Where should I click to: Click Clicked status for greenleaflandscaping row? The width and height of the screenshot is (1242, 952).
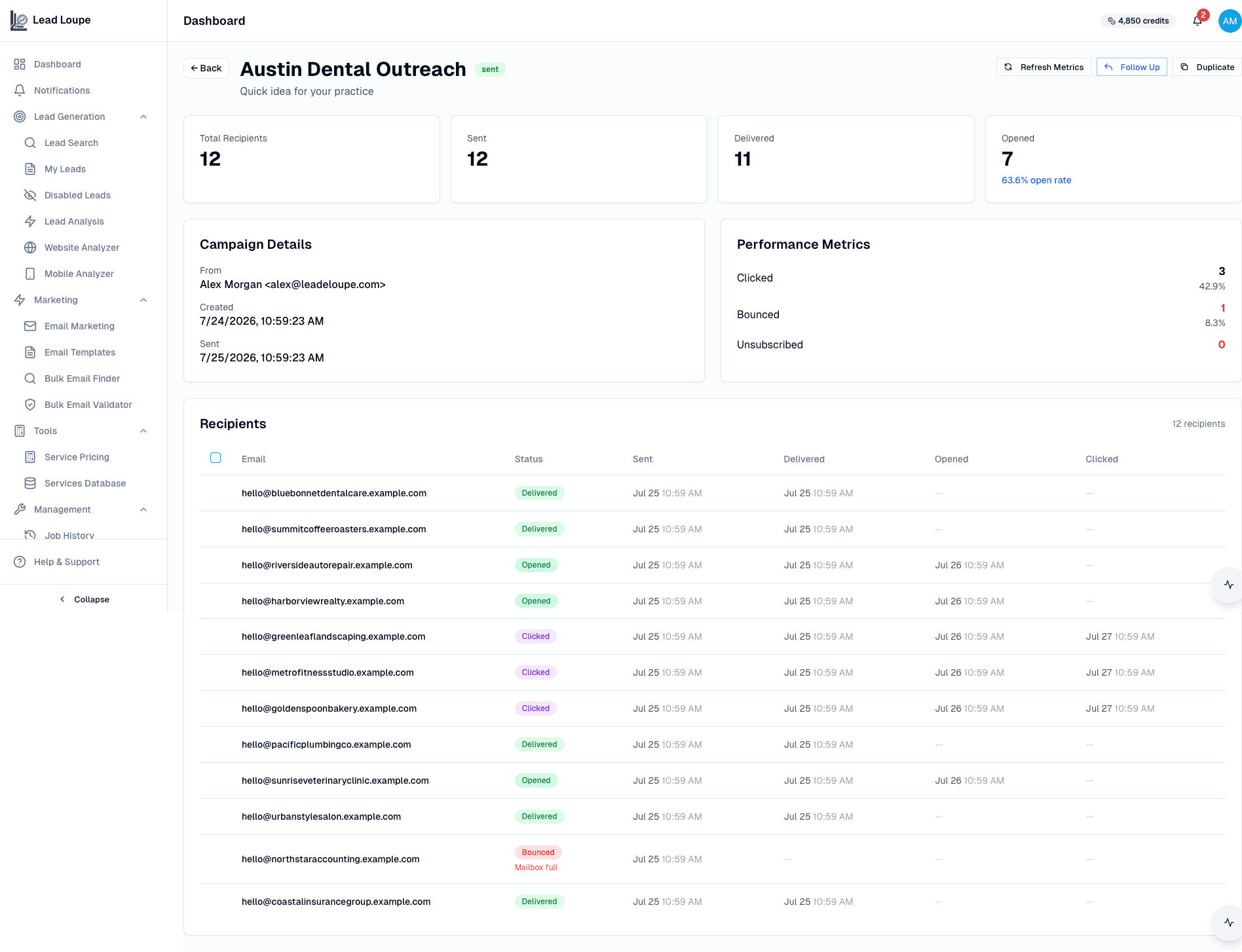point(536,636)
